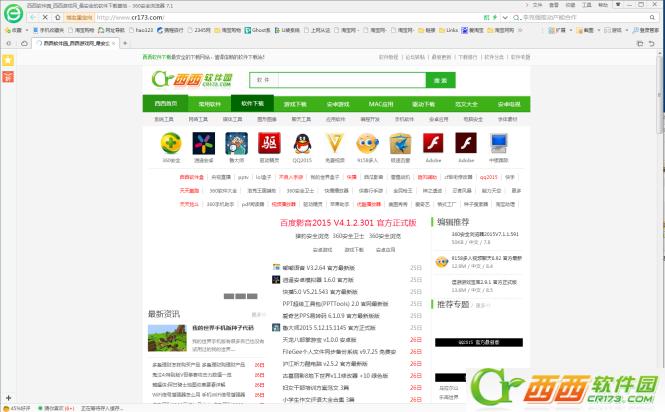Open the cartoon doctor app icon
The image size is (665, 412).
(x=237, y=143)
